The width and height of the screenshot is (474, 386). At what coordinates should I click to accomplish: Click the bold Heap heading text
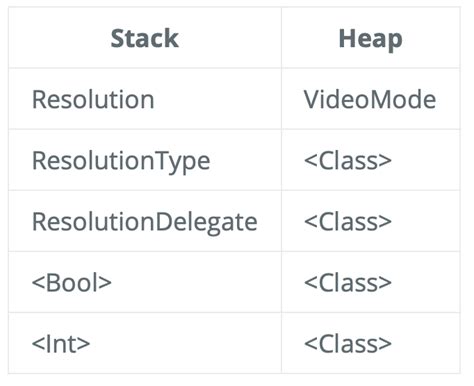(370, 40)
